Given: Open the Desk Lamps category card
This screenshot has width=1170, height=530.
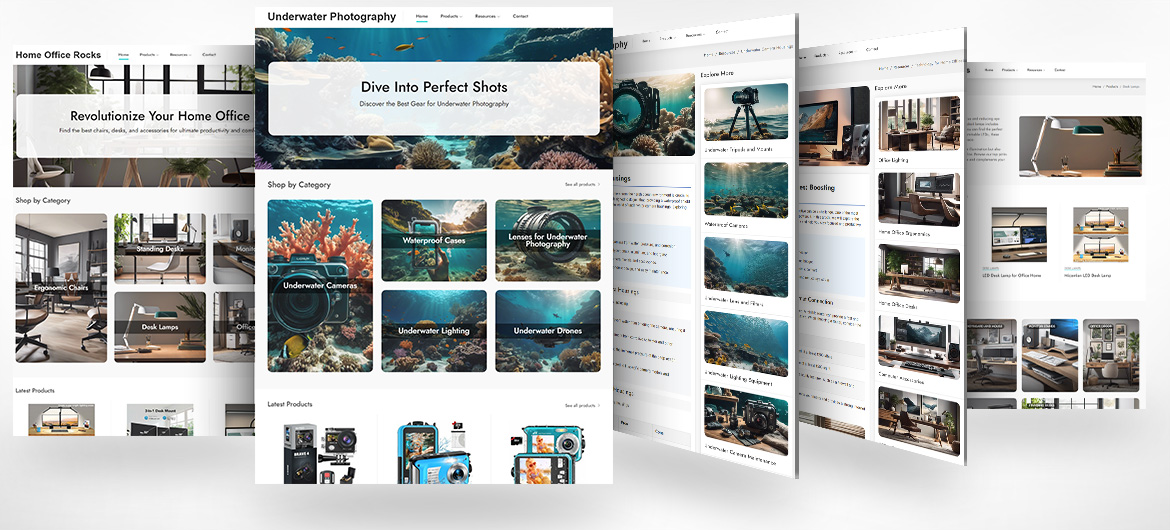Looking at the screenshot, I should coord(160,327).
